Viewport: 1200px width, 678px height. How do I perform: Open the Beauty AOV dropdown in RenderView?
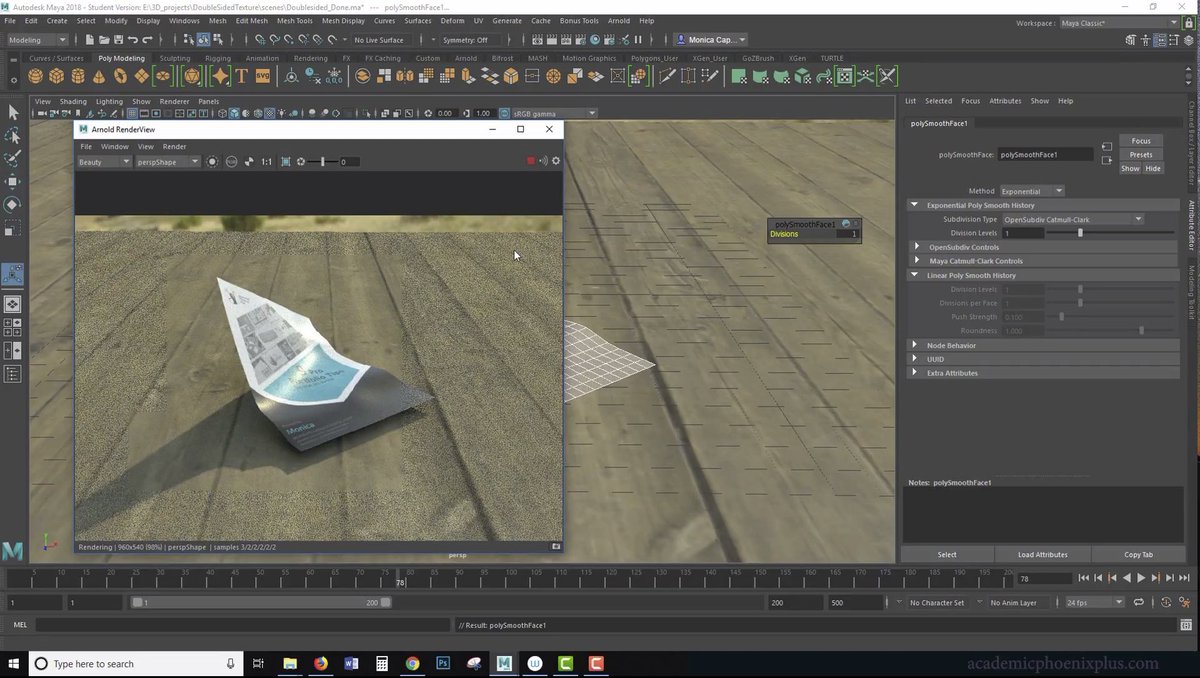(104, 161)
